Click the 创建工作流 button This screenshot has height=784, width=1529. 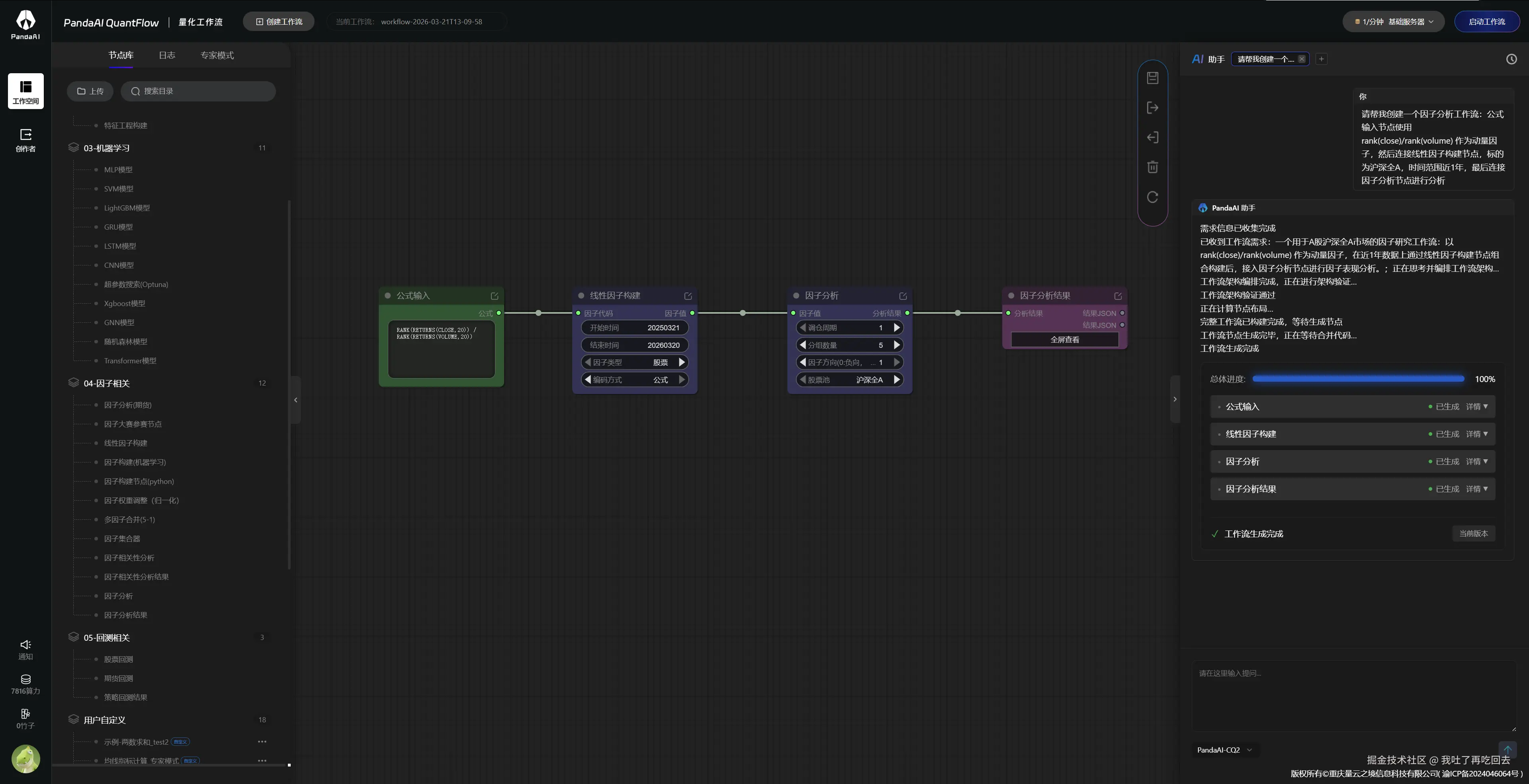click(279, 22)
